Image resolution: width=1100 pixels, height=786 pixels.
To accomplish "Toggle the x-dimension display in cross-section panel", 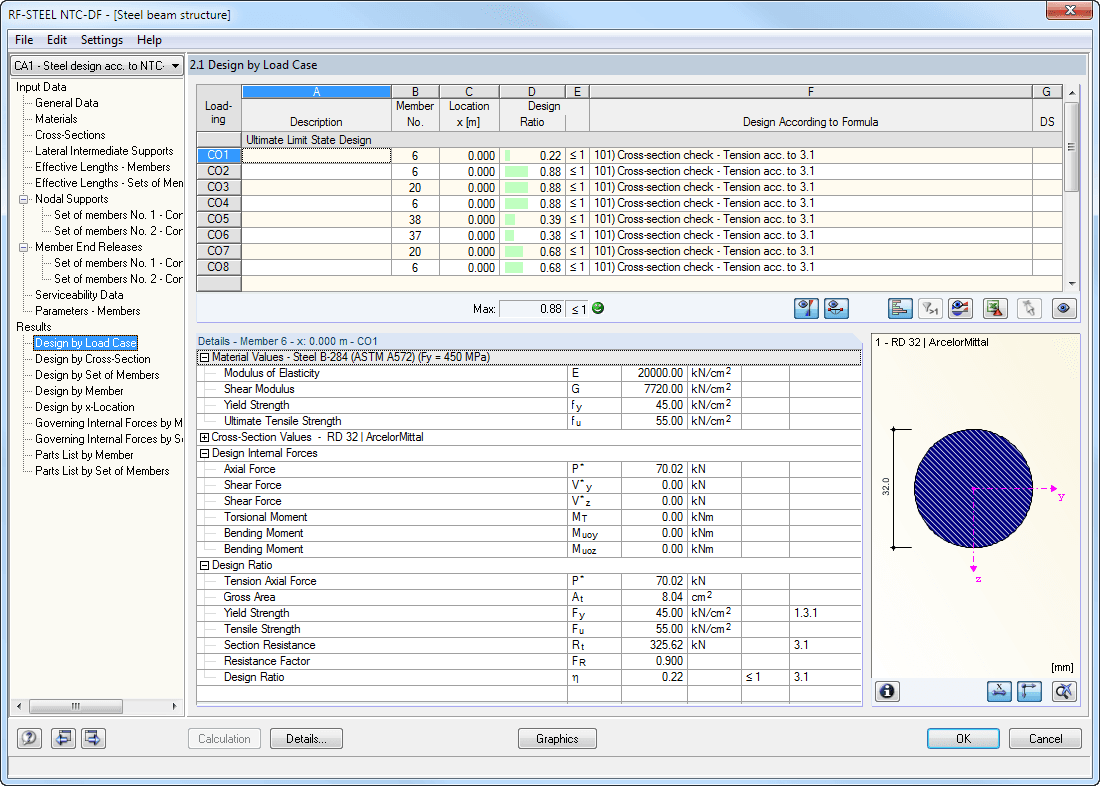I will 999,691.
